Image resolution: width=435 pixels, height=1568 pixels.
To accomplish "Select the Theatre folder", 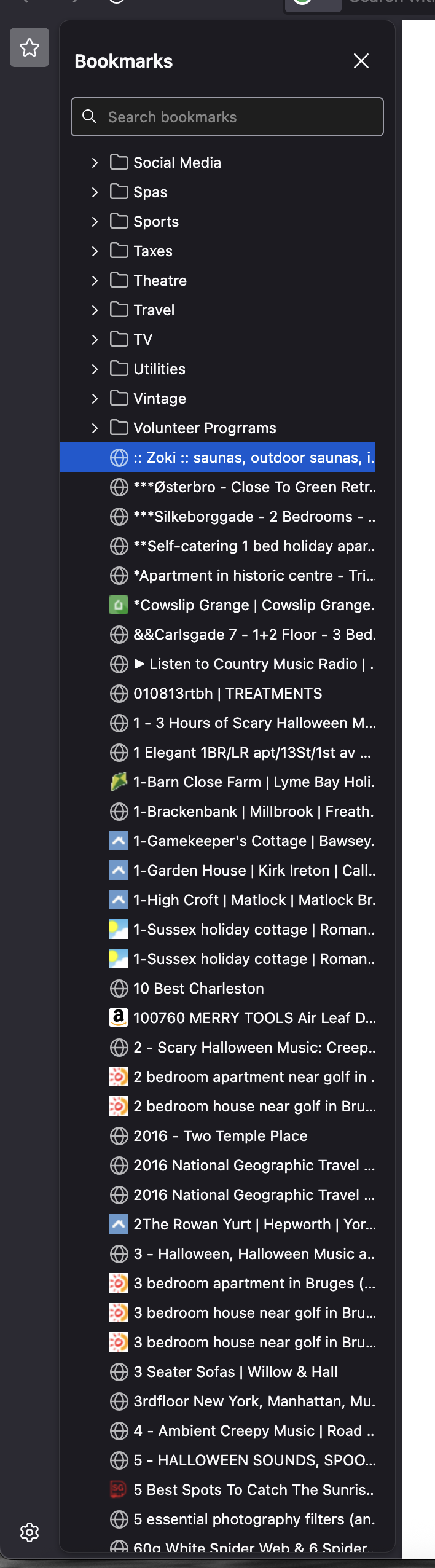I will click(x=160, y=281).
